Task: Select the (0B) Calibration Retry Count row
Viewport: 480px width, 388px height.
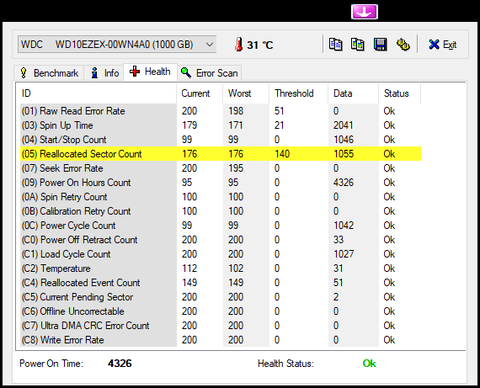Action: 220,211
